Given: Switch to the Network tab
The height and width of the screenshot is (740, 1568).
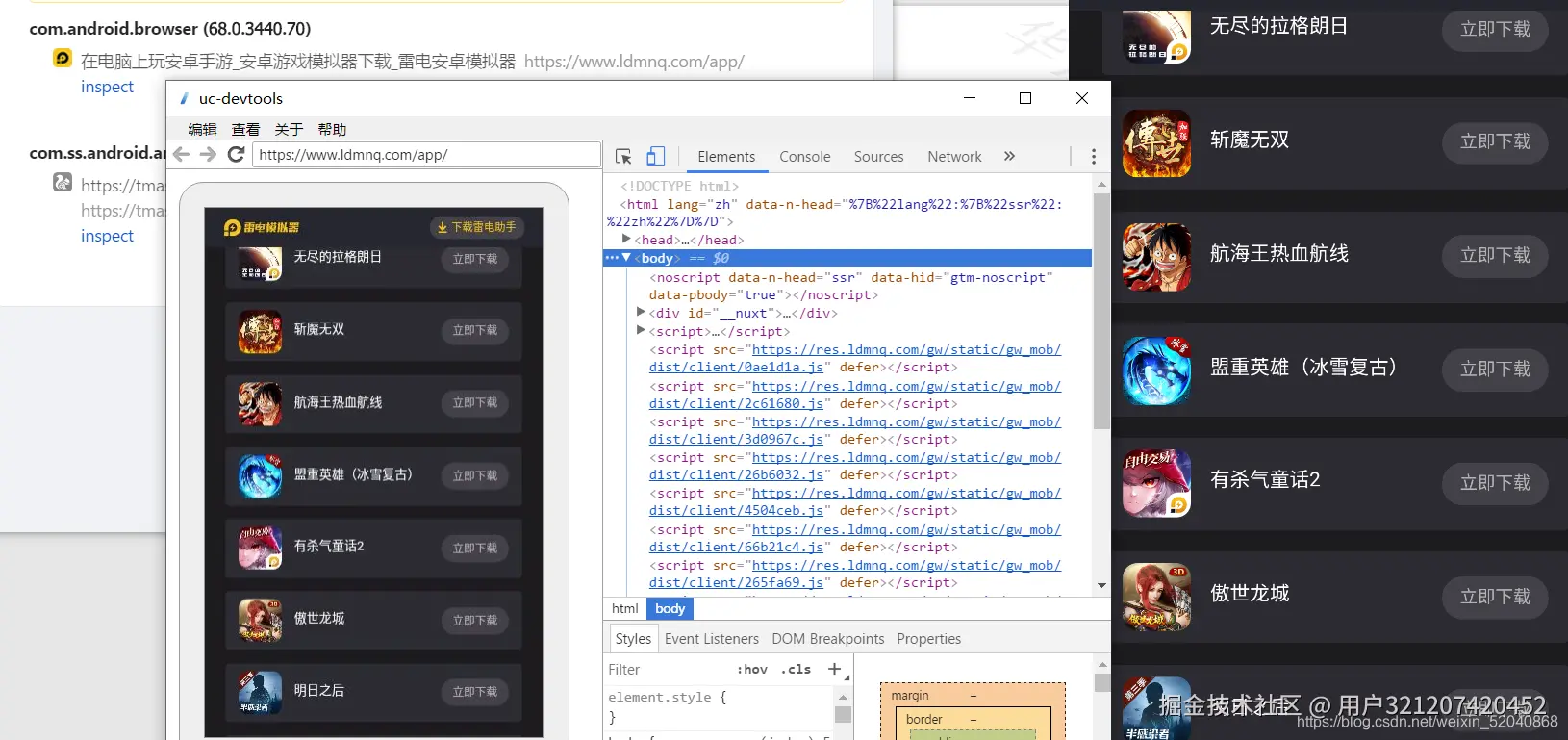Looking at the screenshot, I should pos(954,157).
